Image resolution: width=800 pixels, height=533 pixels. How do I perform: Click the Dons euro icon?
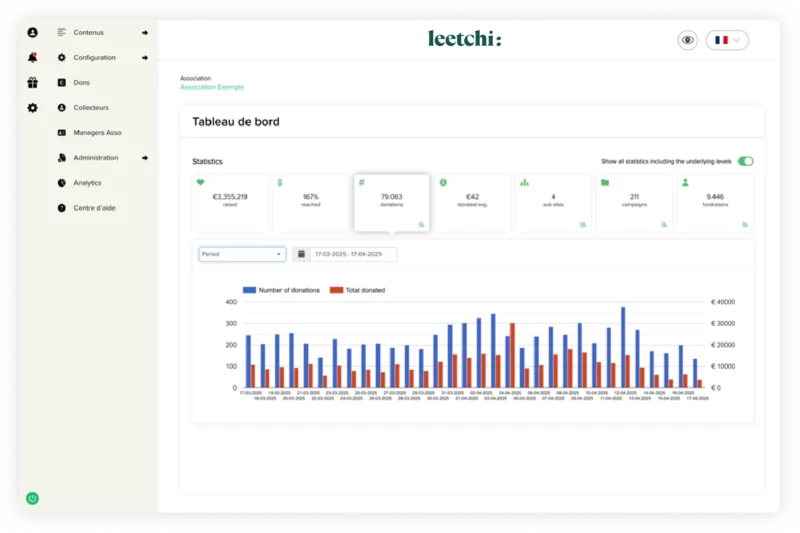62,82
